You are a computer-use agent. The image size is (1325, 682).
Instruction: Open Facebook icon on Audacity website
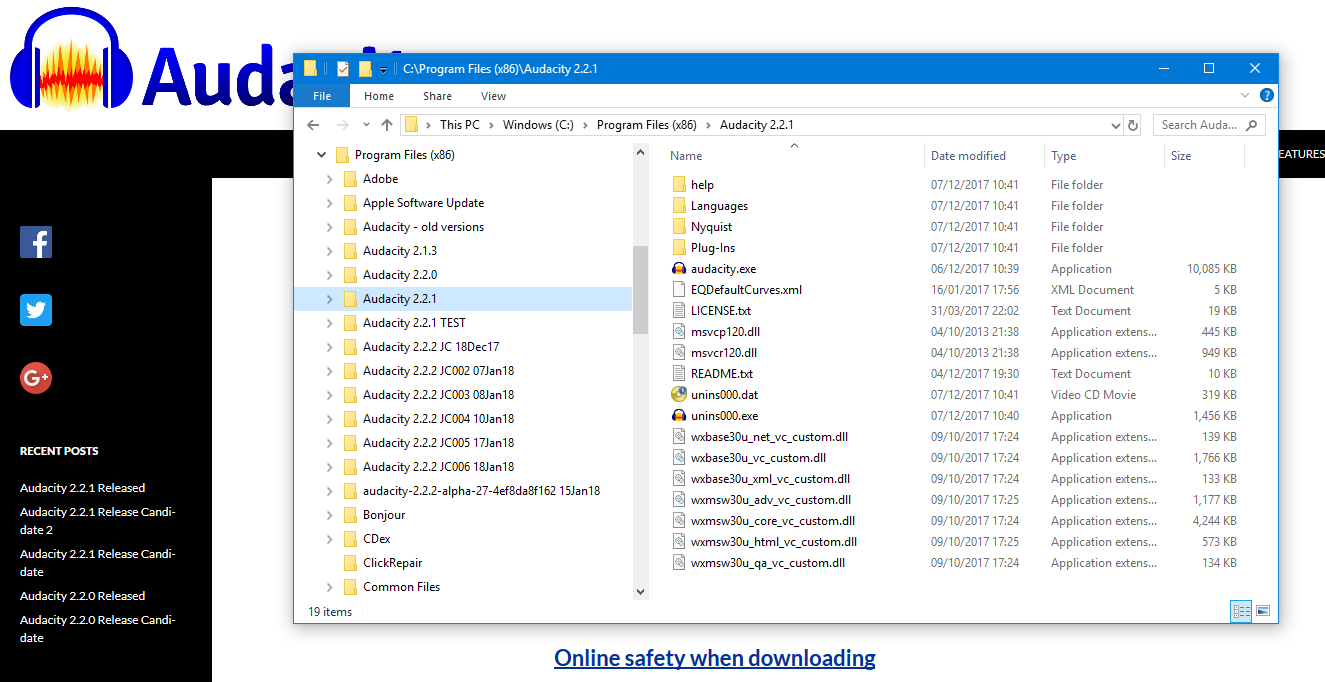coord(36,242)
